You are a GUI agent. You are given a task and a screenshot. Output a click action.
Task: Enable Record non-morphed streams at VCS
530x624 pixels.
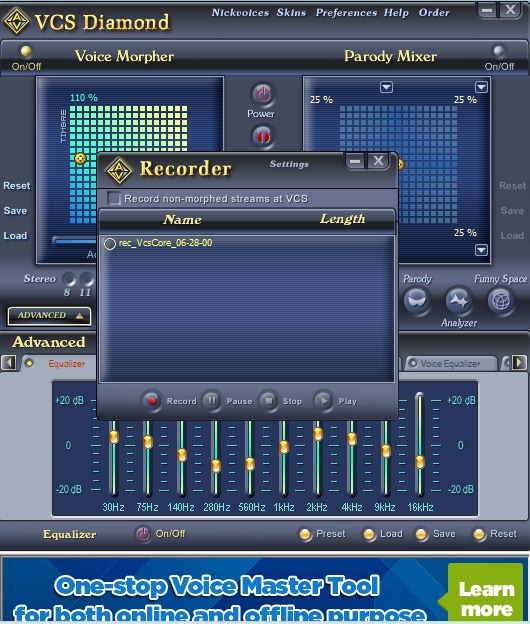114,198
